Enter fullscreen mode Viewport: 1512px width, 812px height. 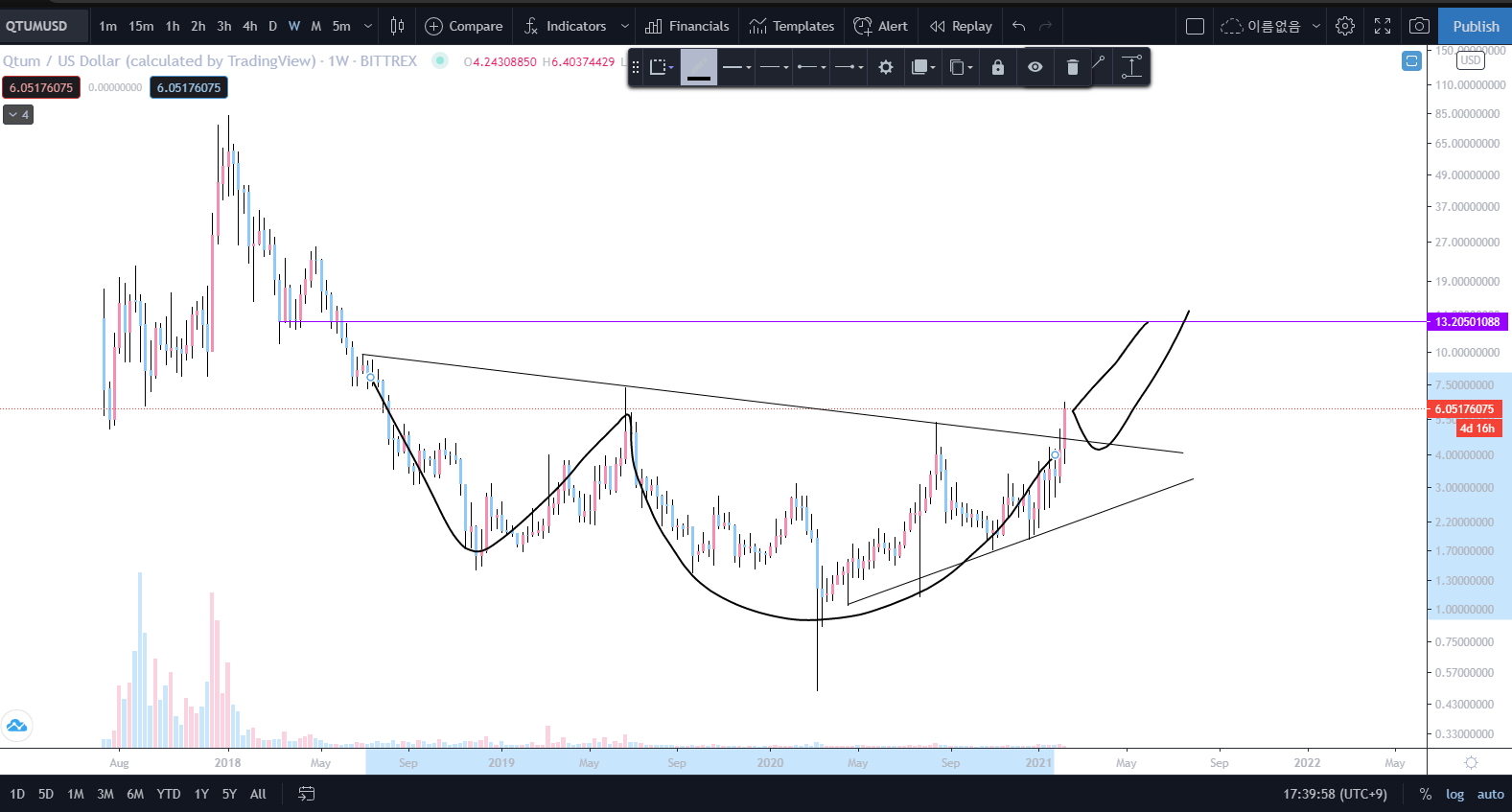1382,26
